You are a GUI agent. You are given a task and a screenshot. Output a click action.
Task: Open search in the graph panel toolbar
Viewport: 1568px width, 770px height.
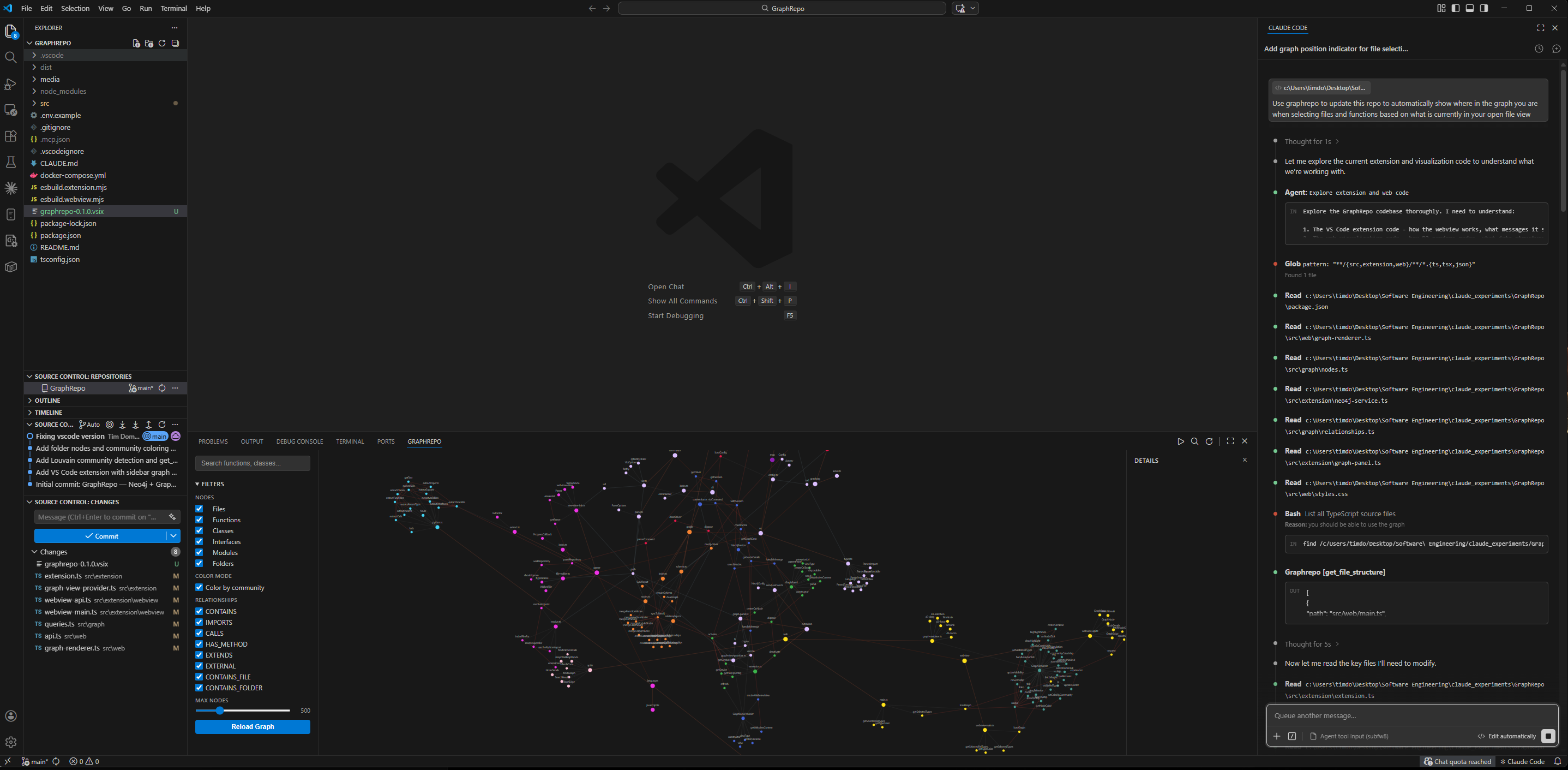pos(1194,441)
